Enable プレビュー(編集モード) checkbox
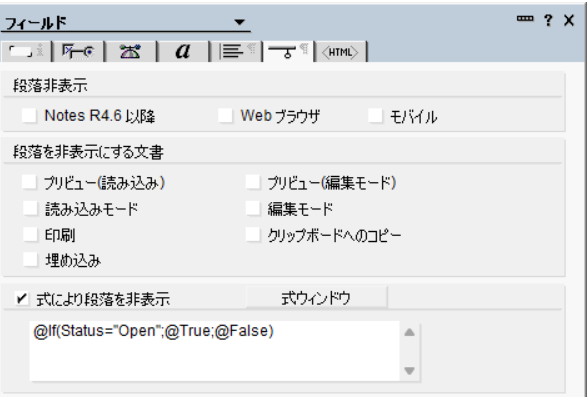The width and height of the screenshot is (587, 397). pyautogui.click(x=253, y=183)
